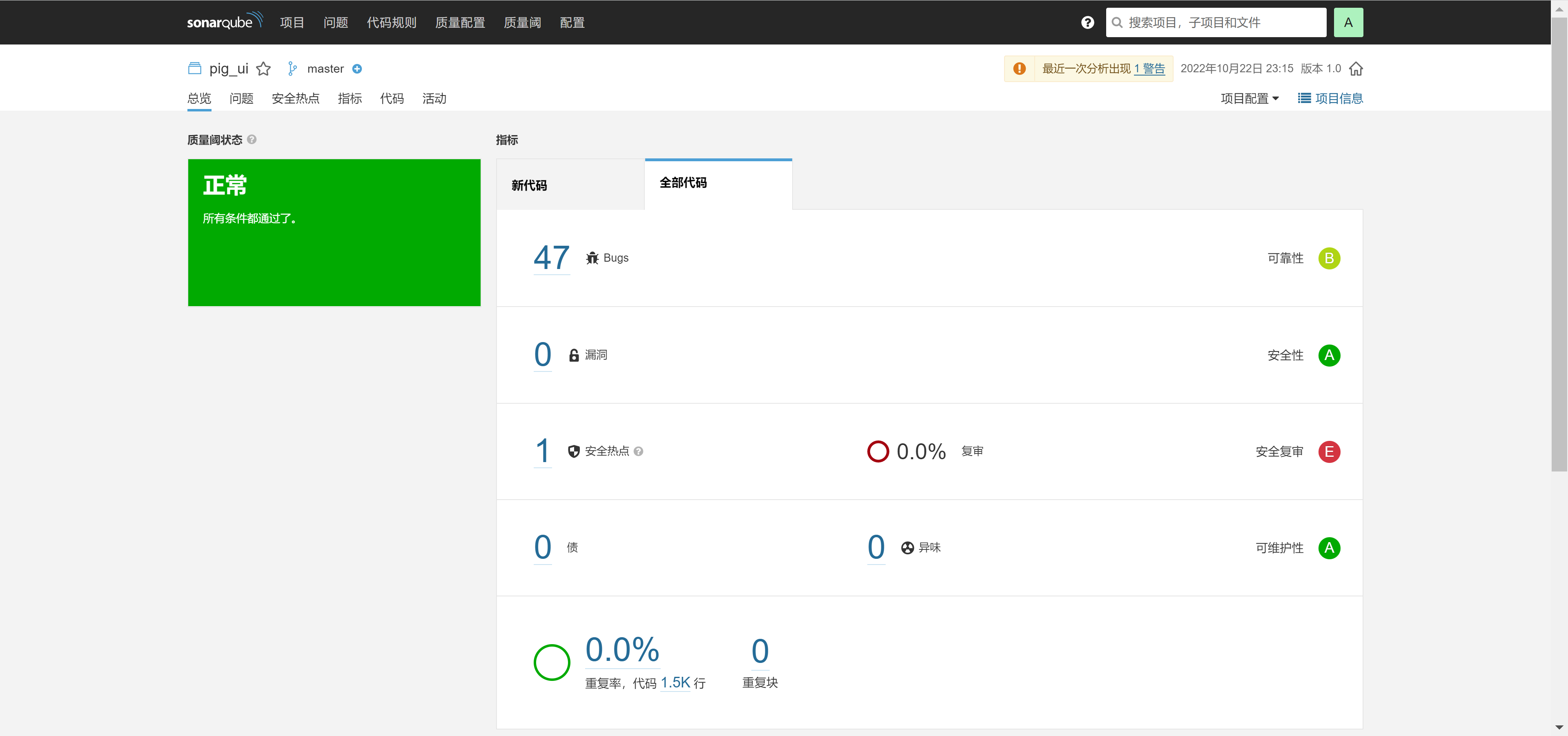Click the 项目信息 link
1568x736 pixels.
pyautogui.click(x=1331, y=98)
